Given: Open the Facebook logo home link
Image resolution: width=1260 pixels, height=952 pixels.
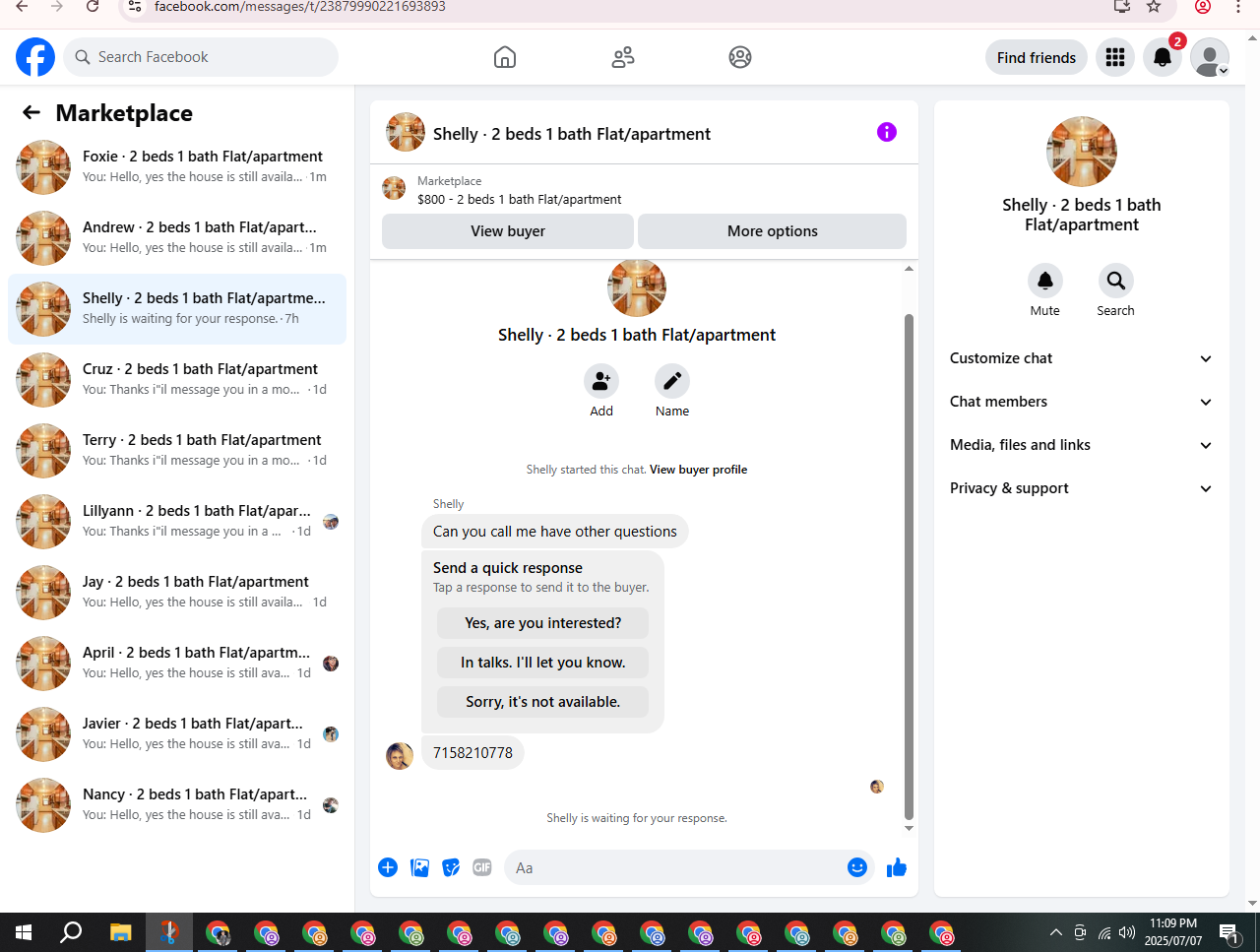Looking at the screenshot, I should point(35,57).
